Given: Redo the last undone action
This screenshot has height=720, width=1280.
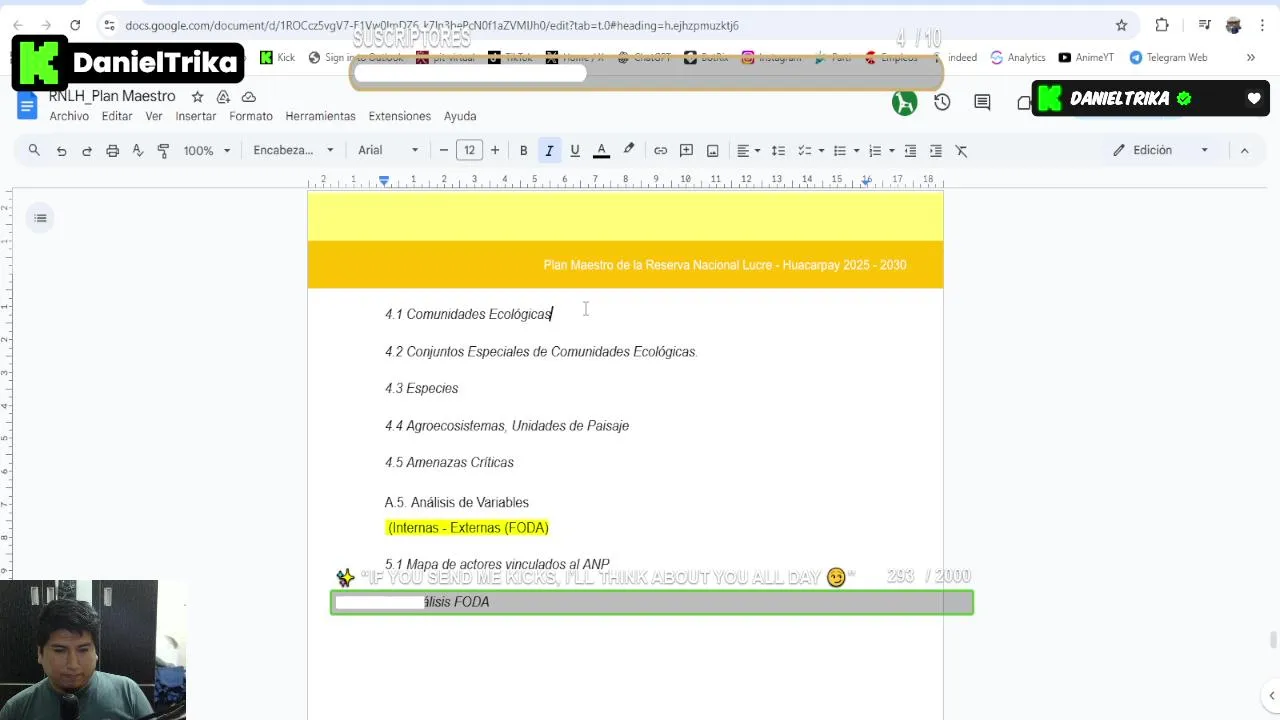Looking at the screenshot, I should [x=87, y=151].
